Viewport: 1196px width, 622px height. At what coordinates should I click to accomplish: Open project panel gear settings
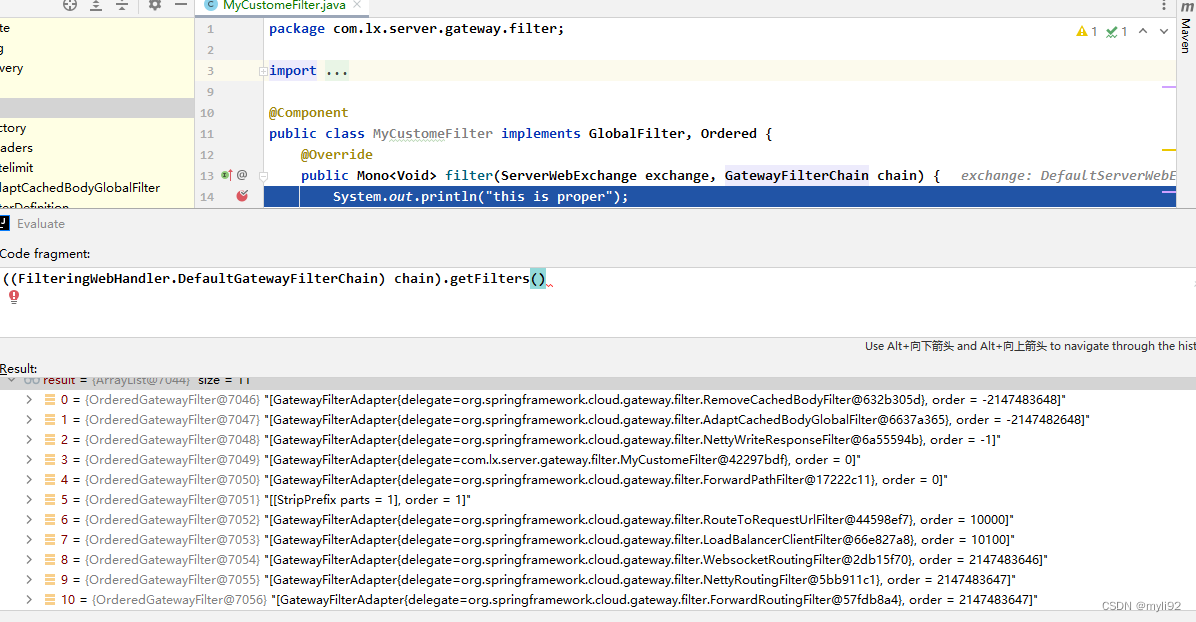point(155,5)
